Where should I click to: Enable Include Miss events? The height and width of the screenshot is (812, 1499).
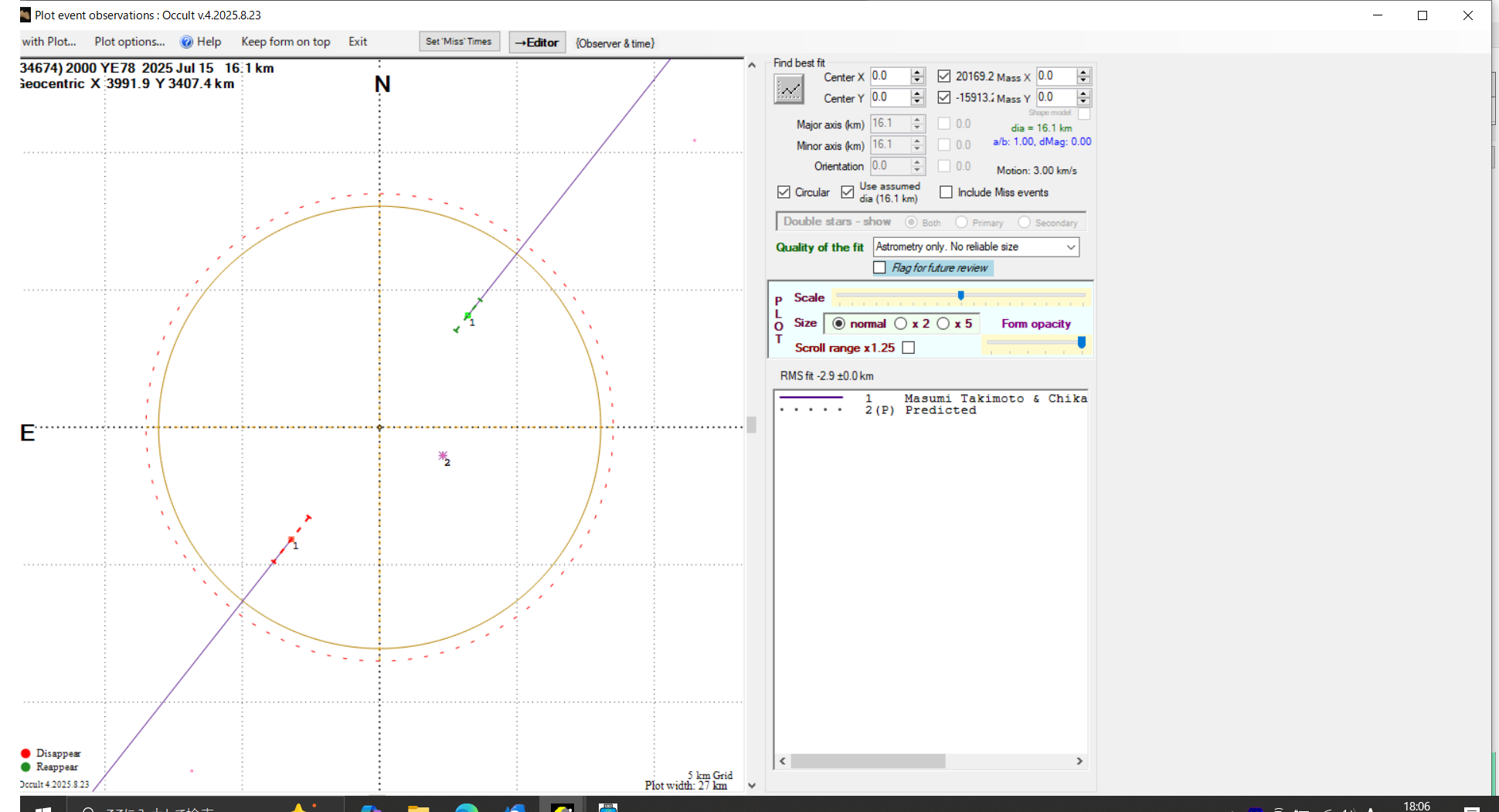[x=946, y=192]
